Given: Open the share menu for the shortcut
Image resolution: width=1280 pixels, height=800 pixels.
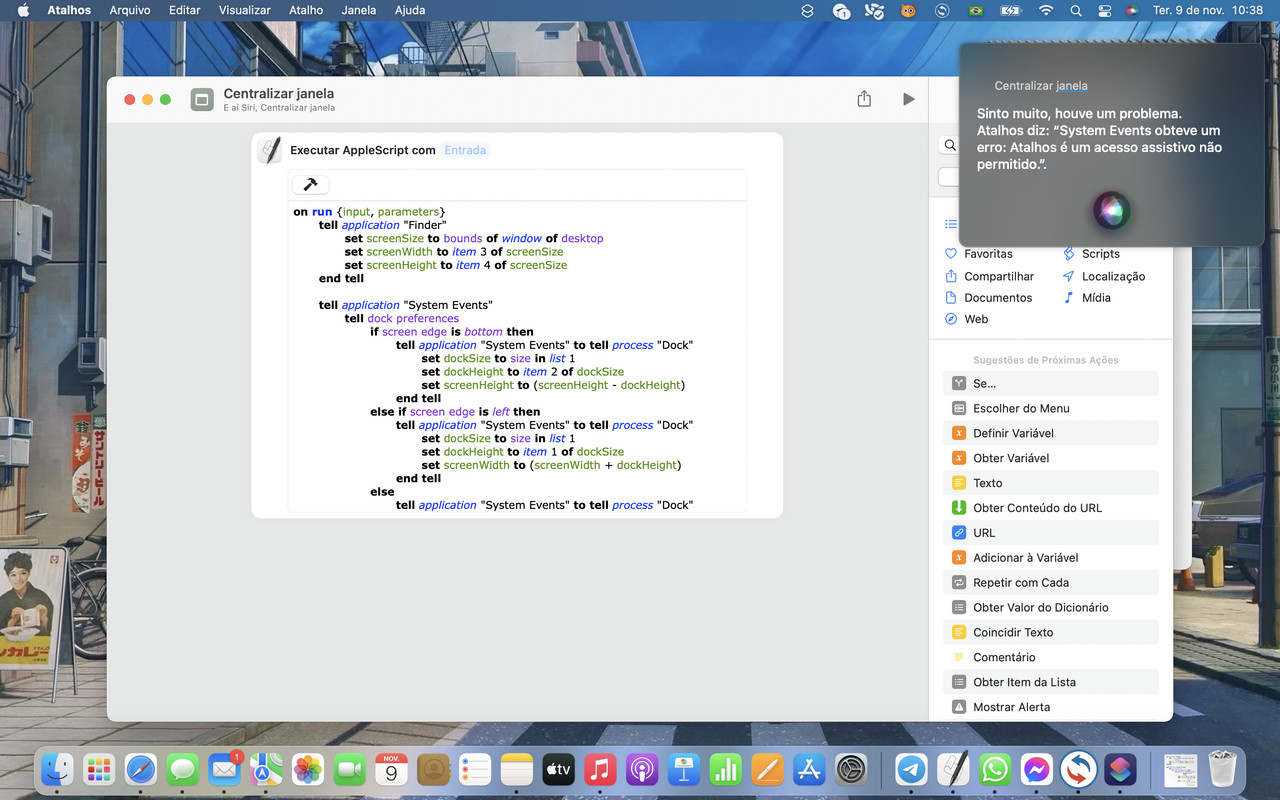Looking at the screenshot, I should 864,99.
